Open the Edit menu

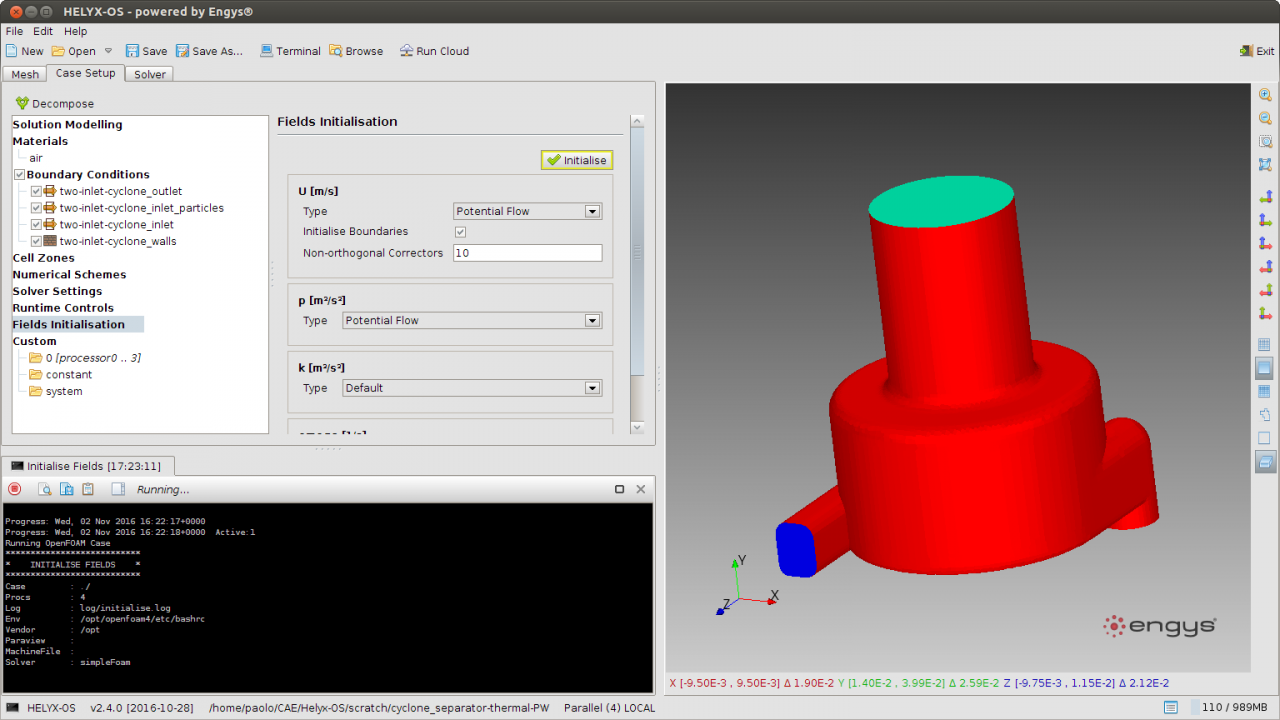pyautogui.click(x=43, y=31)
